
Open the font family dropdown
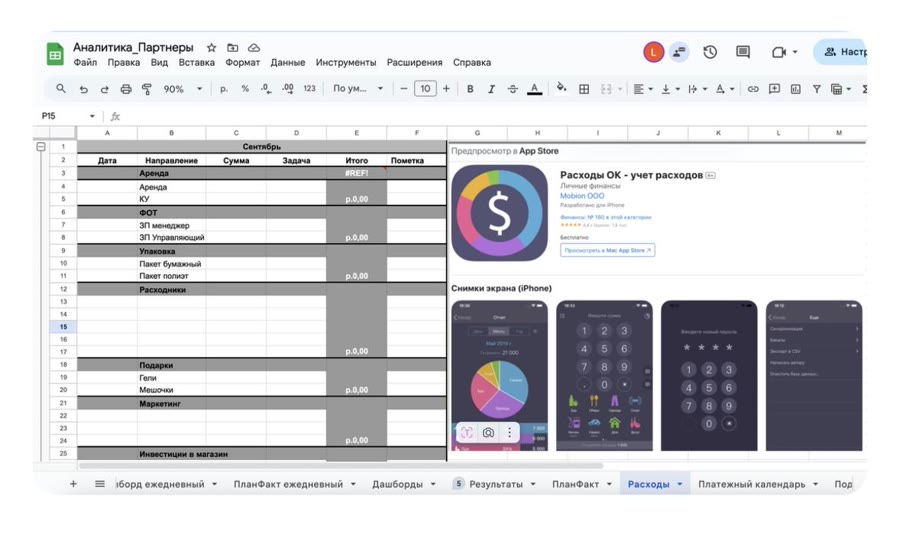358,89
